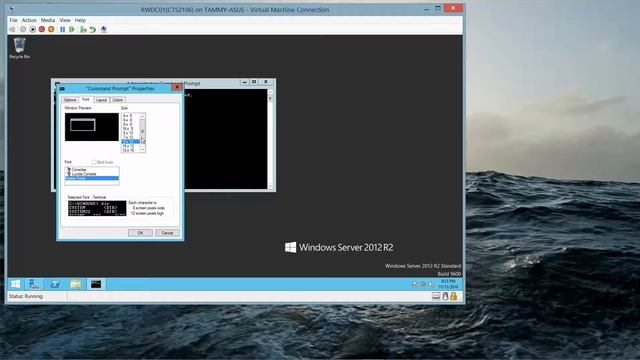Toggle the enhanced session toolbar icon

[x=104, y=29]
